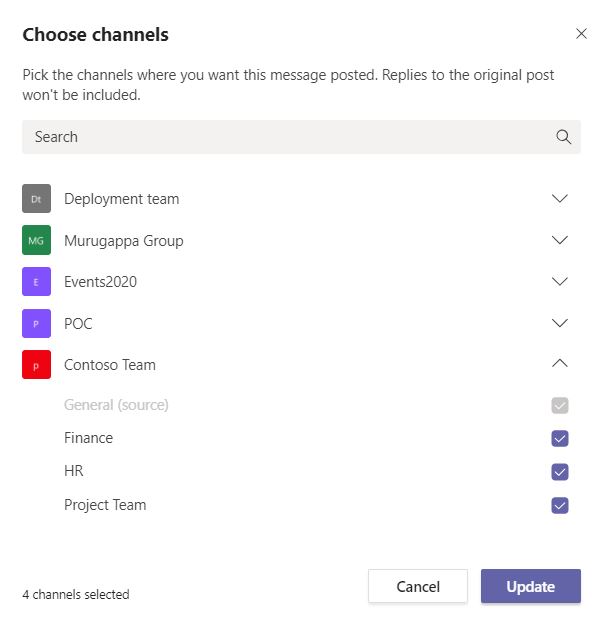The width and height of the screenshot is (604, 621).
Task: Expand the Events2020 chevron
Action: click(560, 282)
